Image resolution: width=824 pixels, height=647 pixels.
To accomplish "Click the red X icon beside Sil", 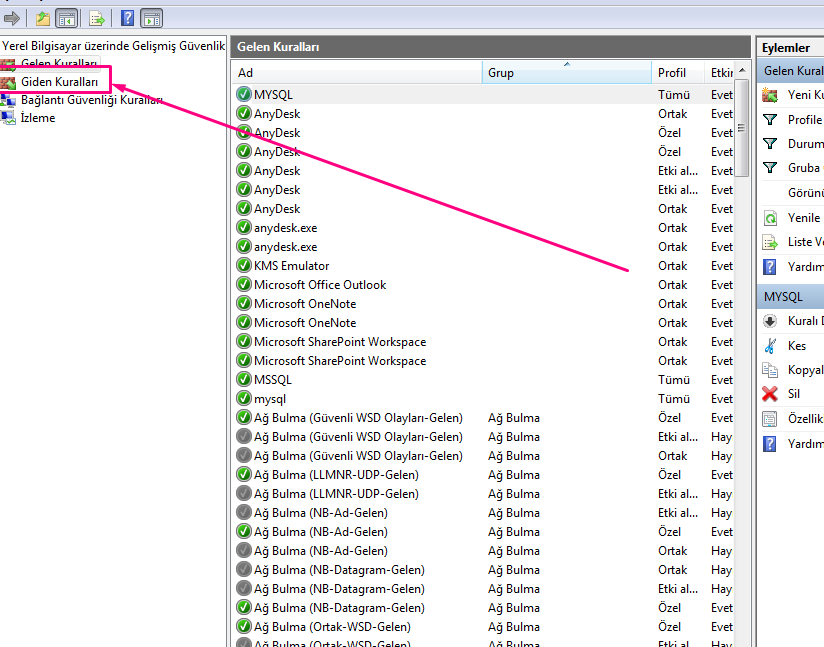I will point(770,394).
